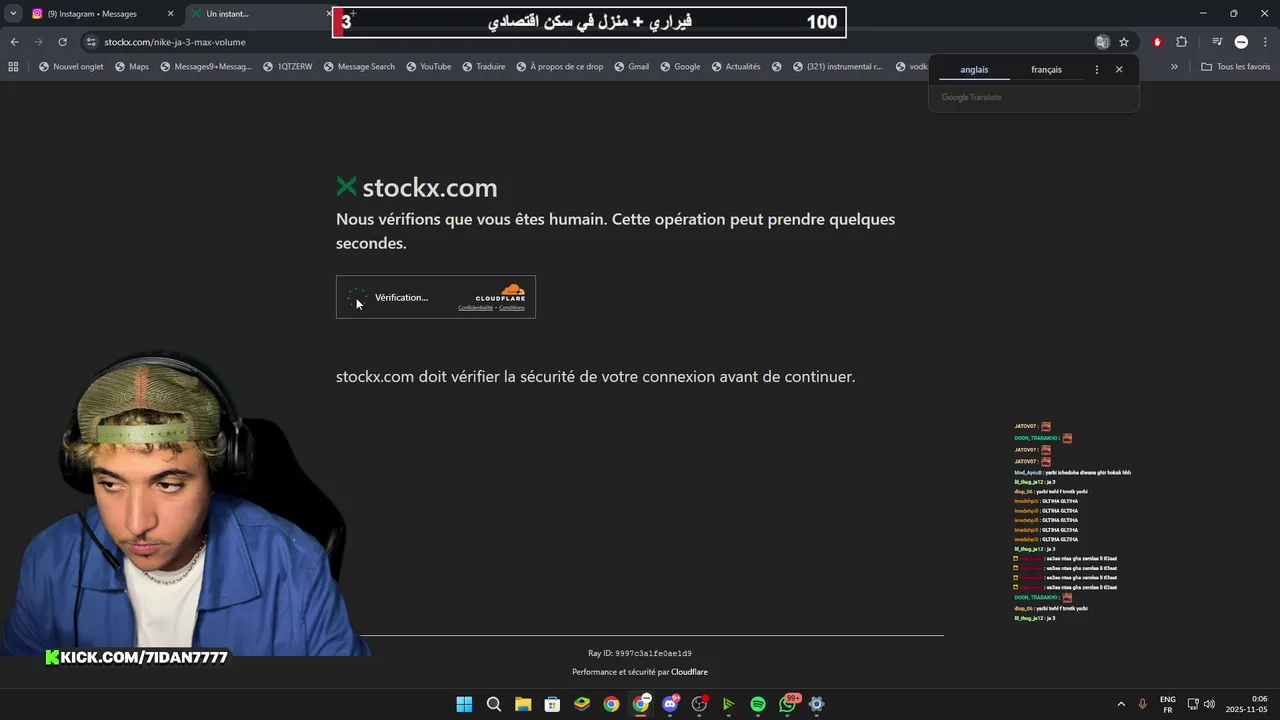
Task: Open the media control icon in toolbar
Action: (x=1217, y=42)
